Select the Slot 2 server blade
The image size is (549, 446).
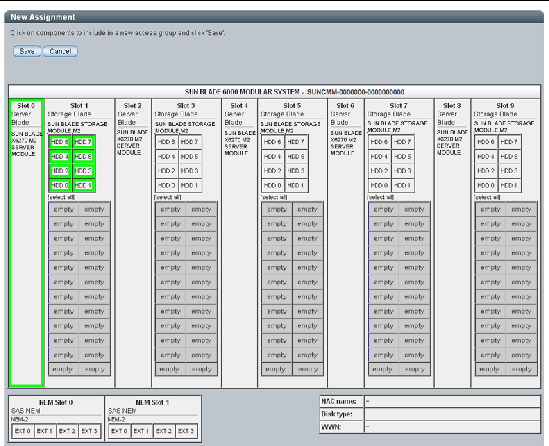click(133, 243)
